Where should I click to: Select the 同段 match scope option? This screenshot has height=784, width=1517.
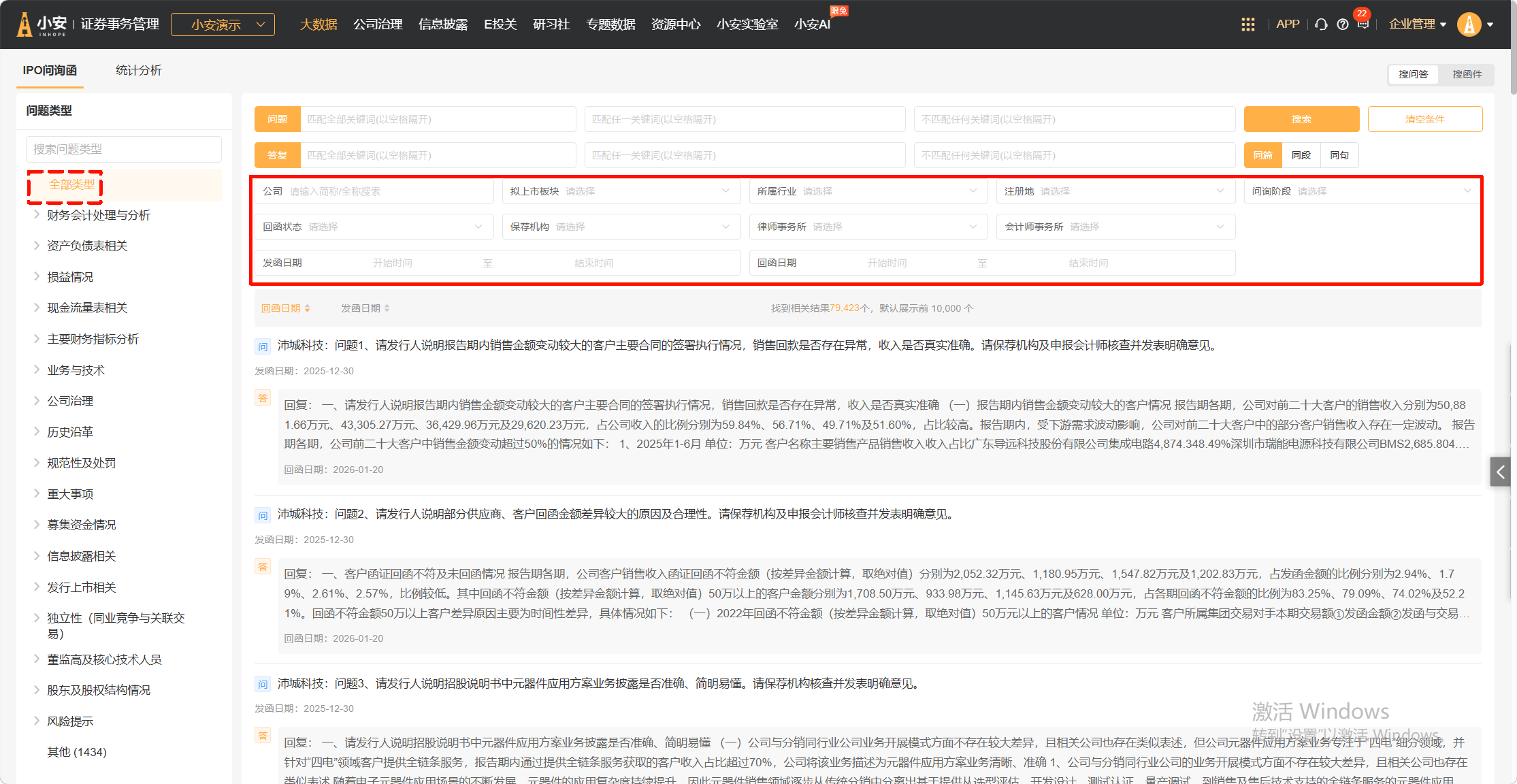(1301, 155)
